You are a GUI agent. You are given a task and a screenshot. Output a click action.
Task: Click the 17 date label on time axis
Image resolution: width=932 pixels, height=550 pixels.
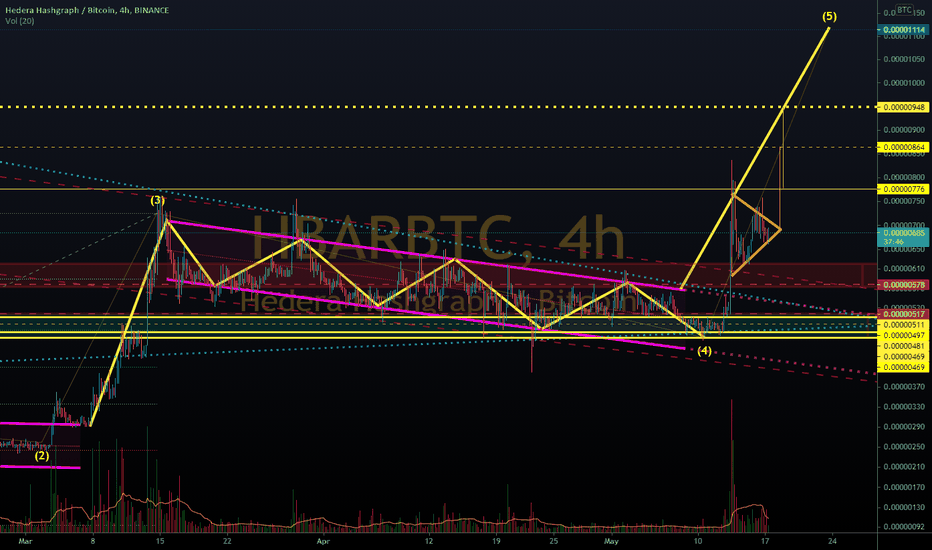click(765, 541)
